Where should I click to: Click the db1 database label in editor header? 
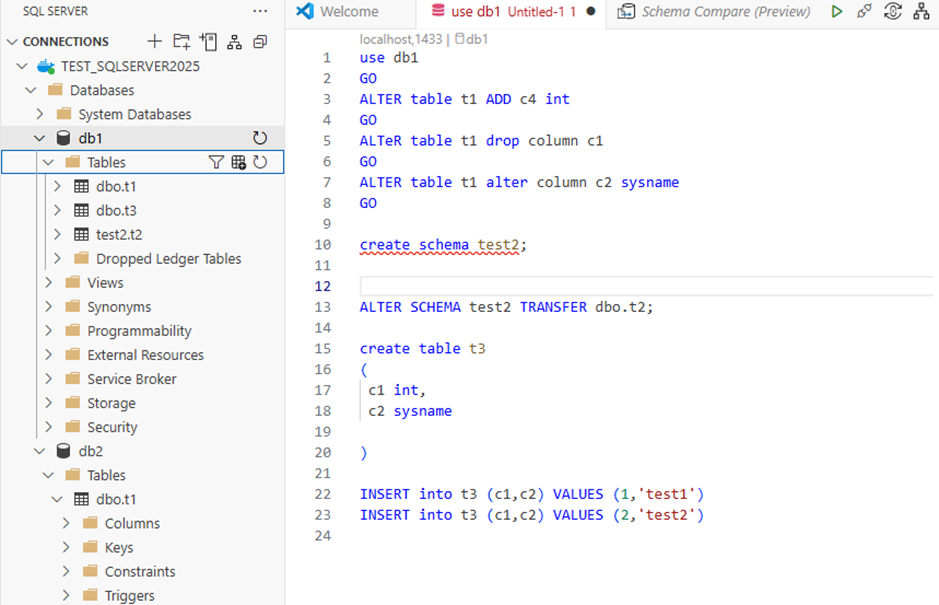472,39
